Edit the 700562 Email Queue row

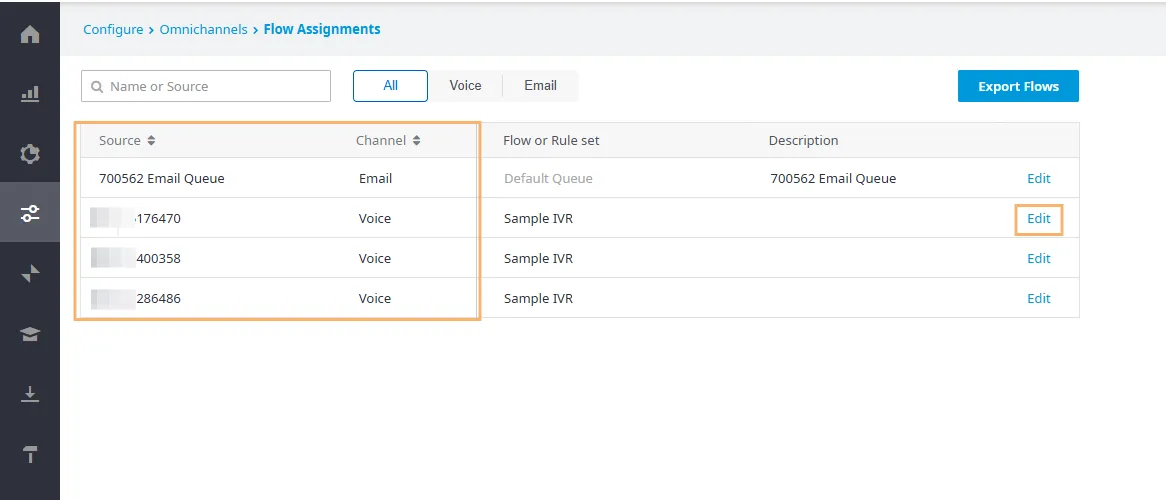tap(1039, 179)
